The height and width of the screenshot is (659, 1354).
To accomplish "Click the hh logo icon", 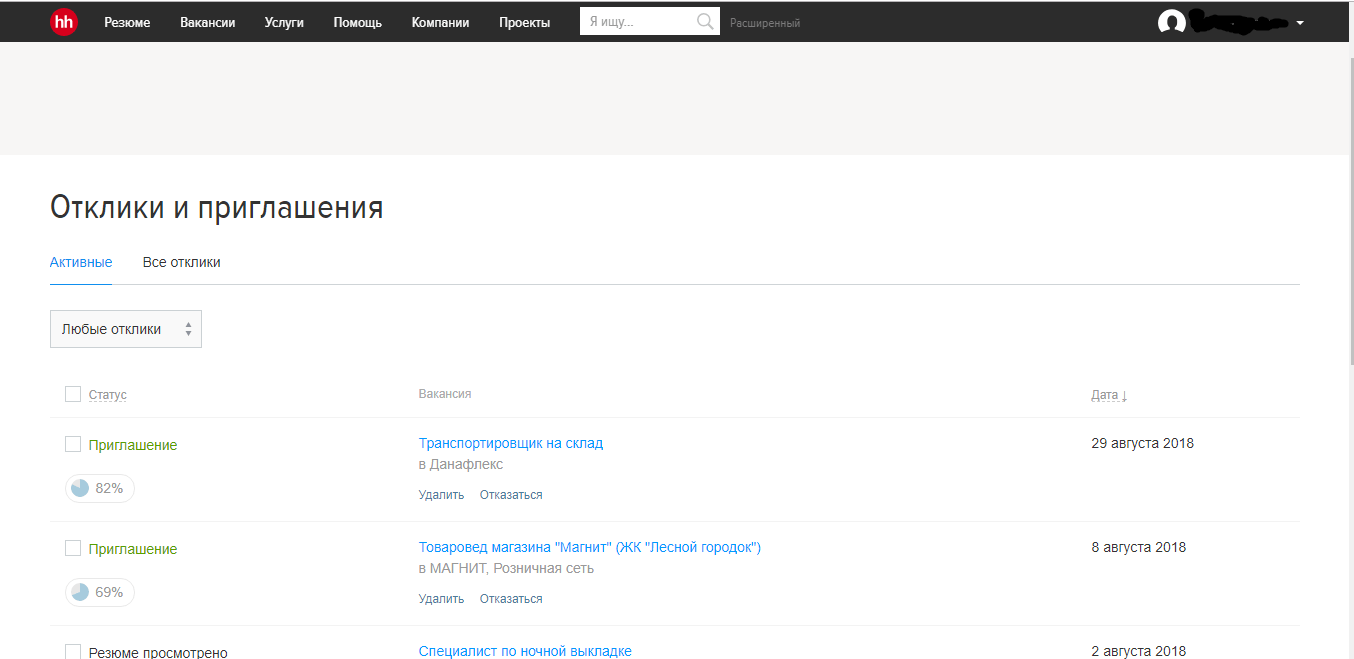I will pyautogui.click(x=64, y=22).
